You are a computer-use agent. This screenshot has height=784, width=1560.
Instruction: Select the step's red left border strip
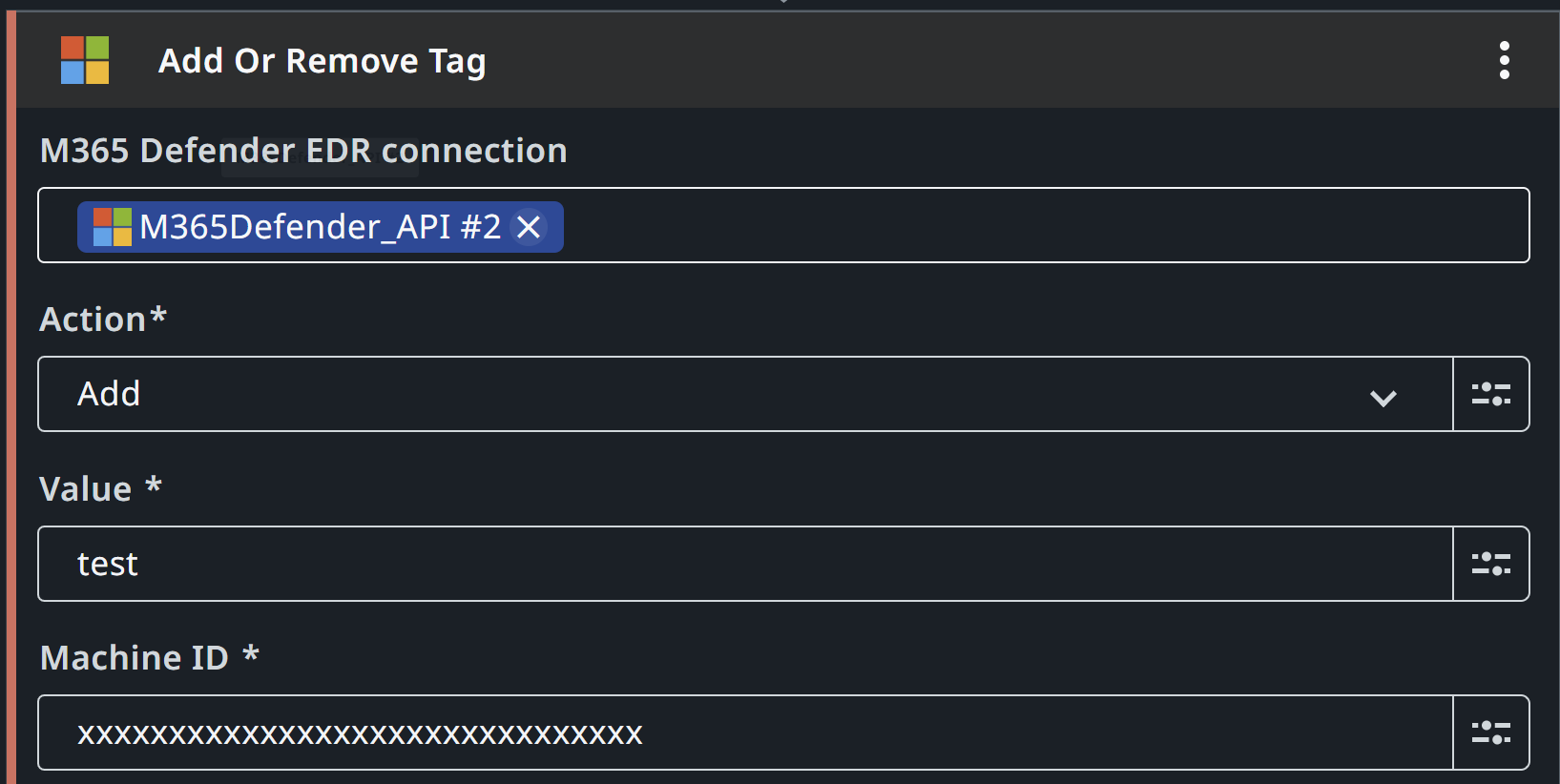coord(11,398)
